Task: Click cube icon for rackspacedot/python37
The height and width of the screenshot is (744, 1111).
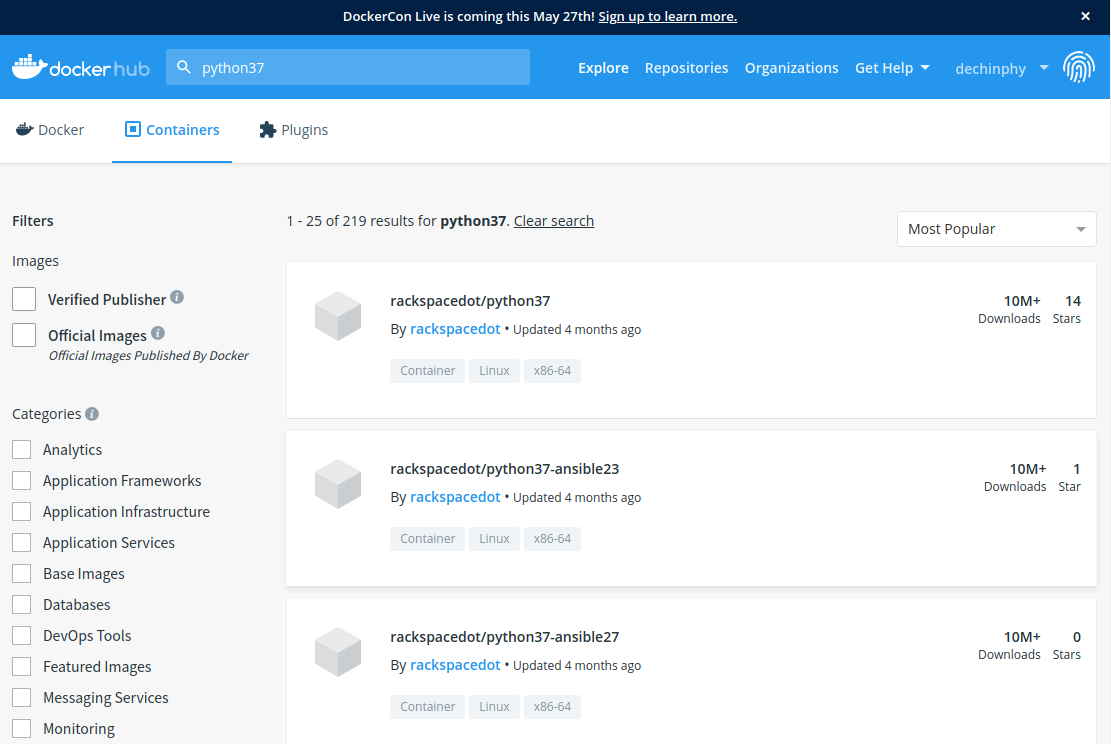Action: point(338,316)
